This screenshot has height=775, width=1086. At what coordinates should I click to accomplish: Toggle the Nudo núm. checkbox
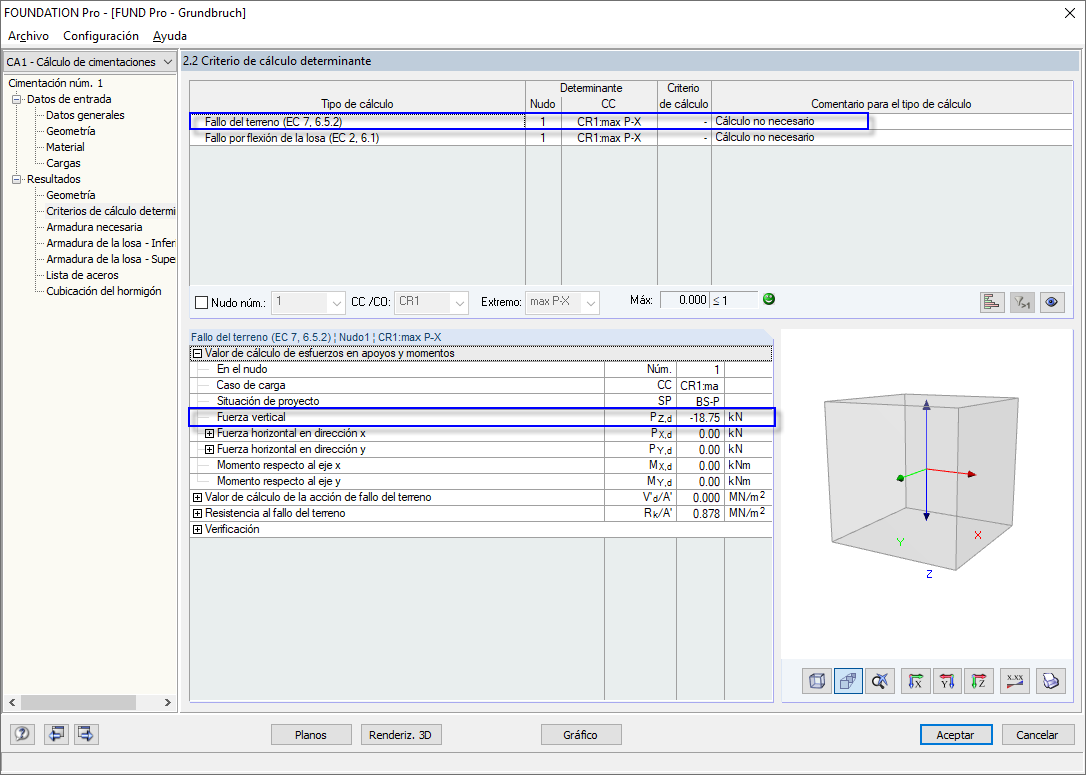[x=202, y=302]
